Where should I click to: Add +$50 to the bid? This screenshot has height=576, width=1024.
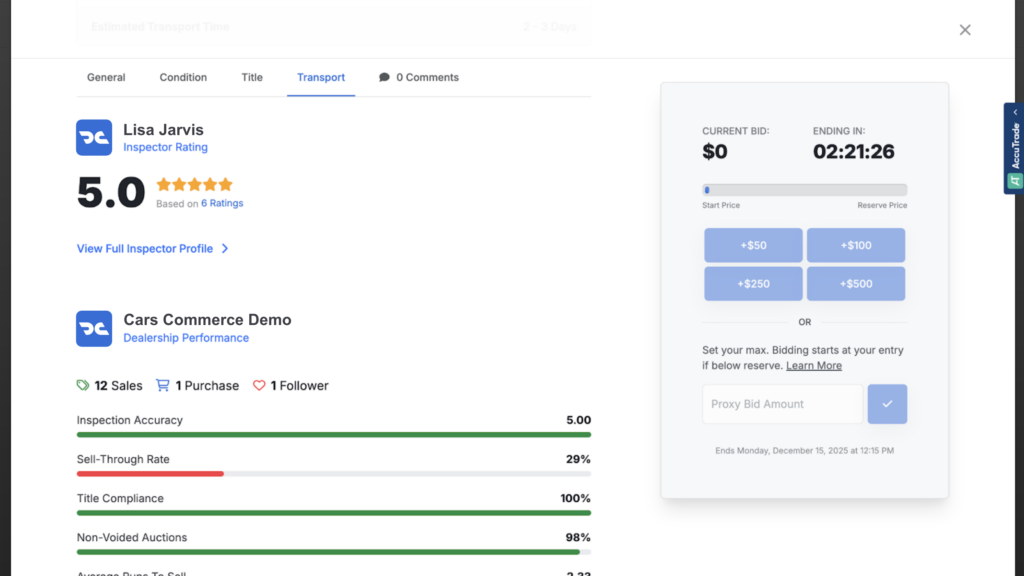(x=753, y=246)
